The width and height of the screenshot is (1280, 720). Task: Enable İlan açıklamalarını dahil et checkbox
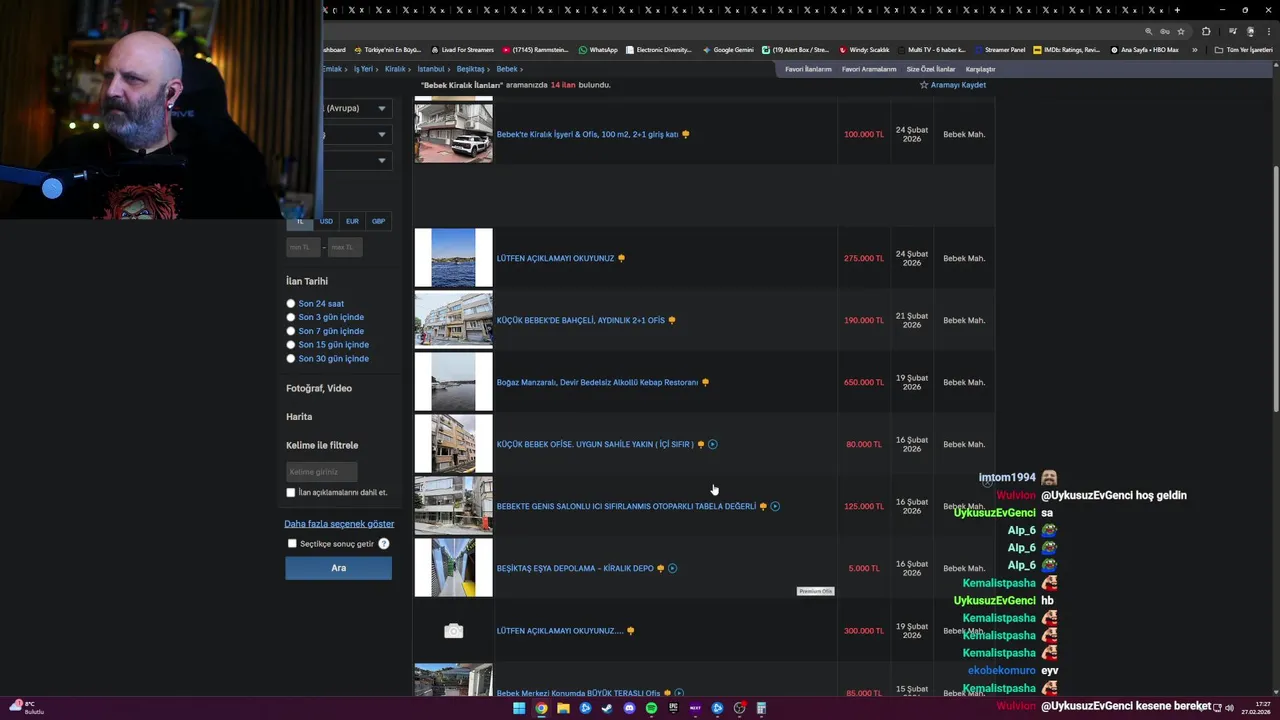291,492
